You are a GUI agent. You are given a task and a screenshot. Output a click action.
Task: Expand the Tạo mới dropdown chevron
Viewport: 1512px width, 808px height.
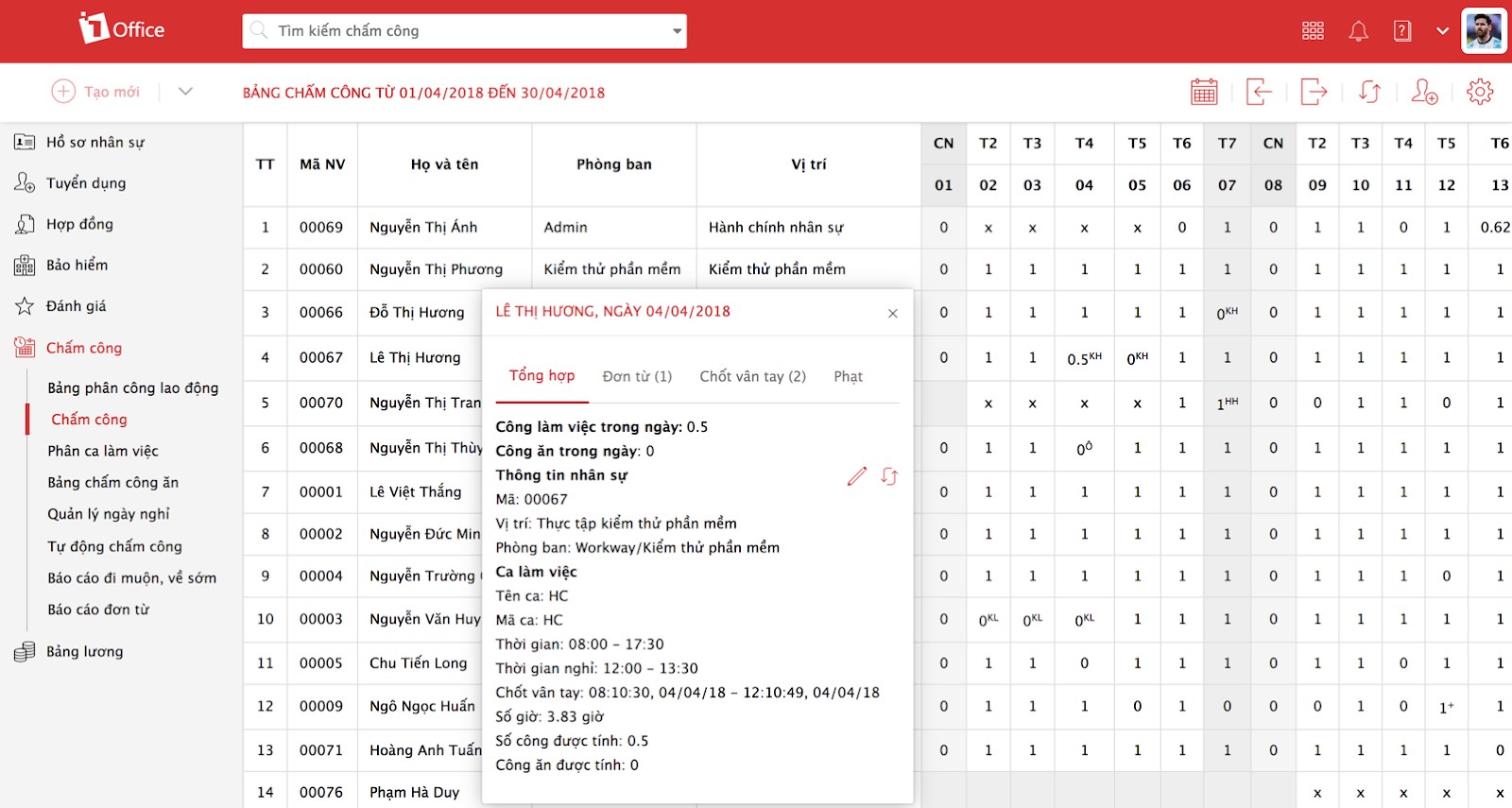point(185,92)
